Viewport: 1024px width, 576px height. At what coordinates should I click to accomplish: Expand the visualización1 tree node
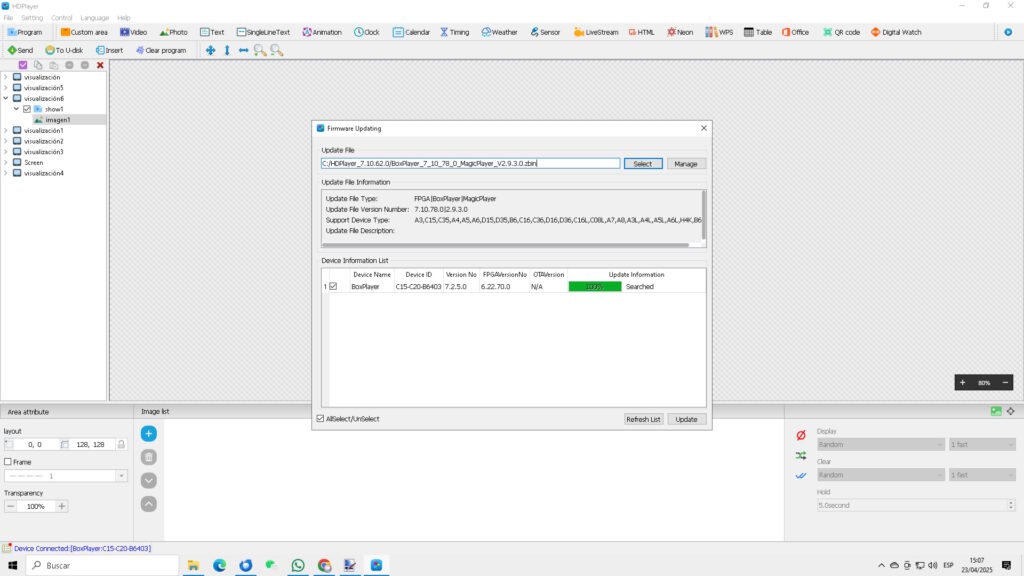[x=6, y=131]
